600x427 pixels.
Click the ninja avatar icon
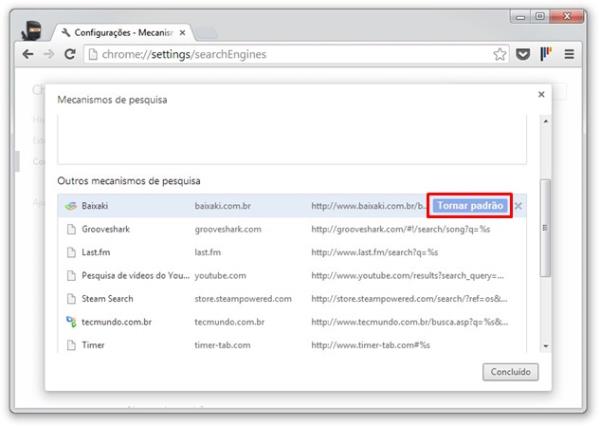31,31
